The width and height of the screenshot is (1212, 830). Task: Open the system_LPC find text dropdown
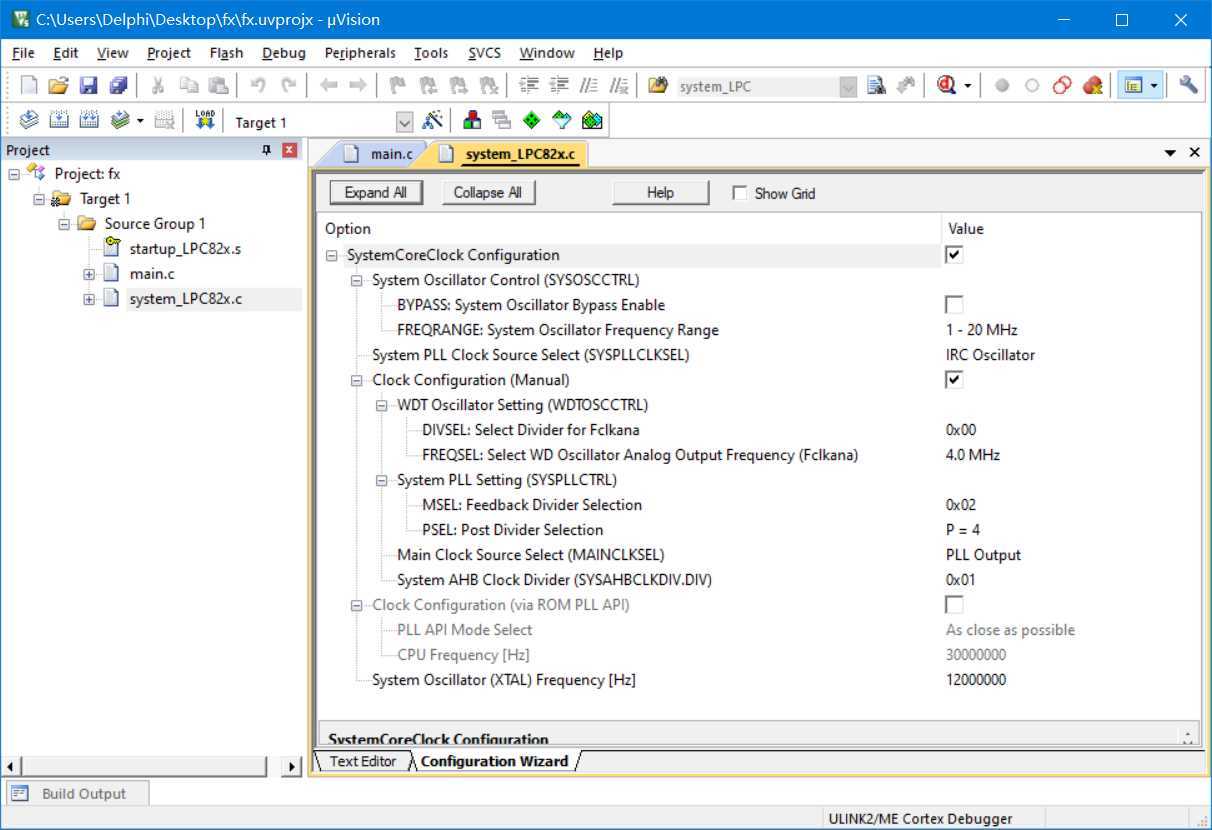click(x=848, y=87)
